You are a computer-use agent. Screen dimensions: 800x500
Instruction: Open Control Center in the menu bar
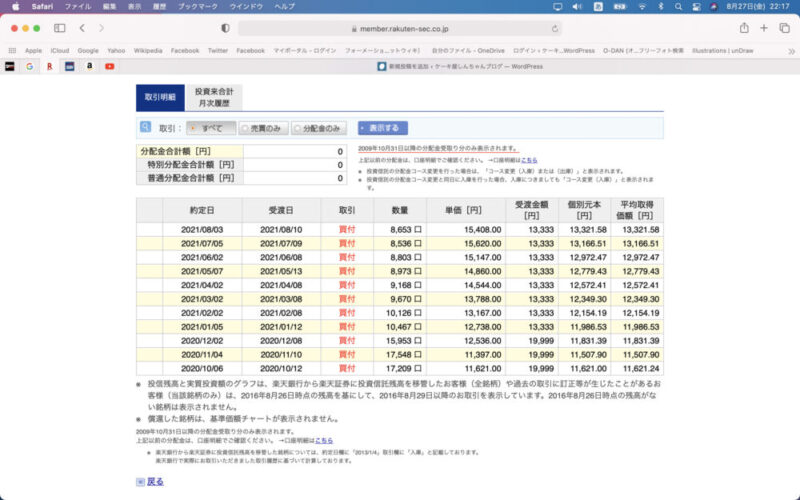[696, 7]
